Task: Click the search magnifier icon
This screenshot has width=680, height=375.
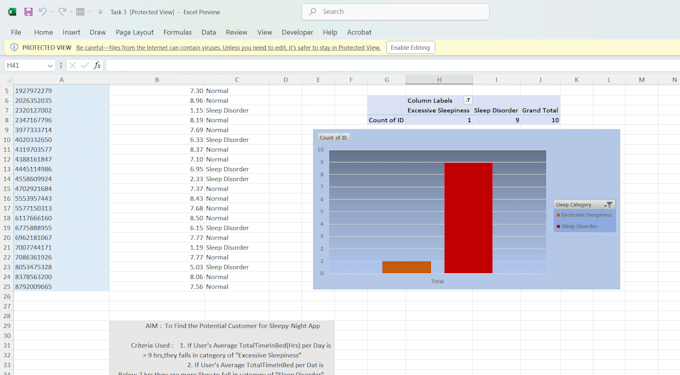Action: coord(313,12)
